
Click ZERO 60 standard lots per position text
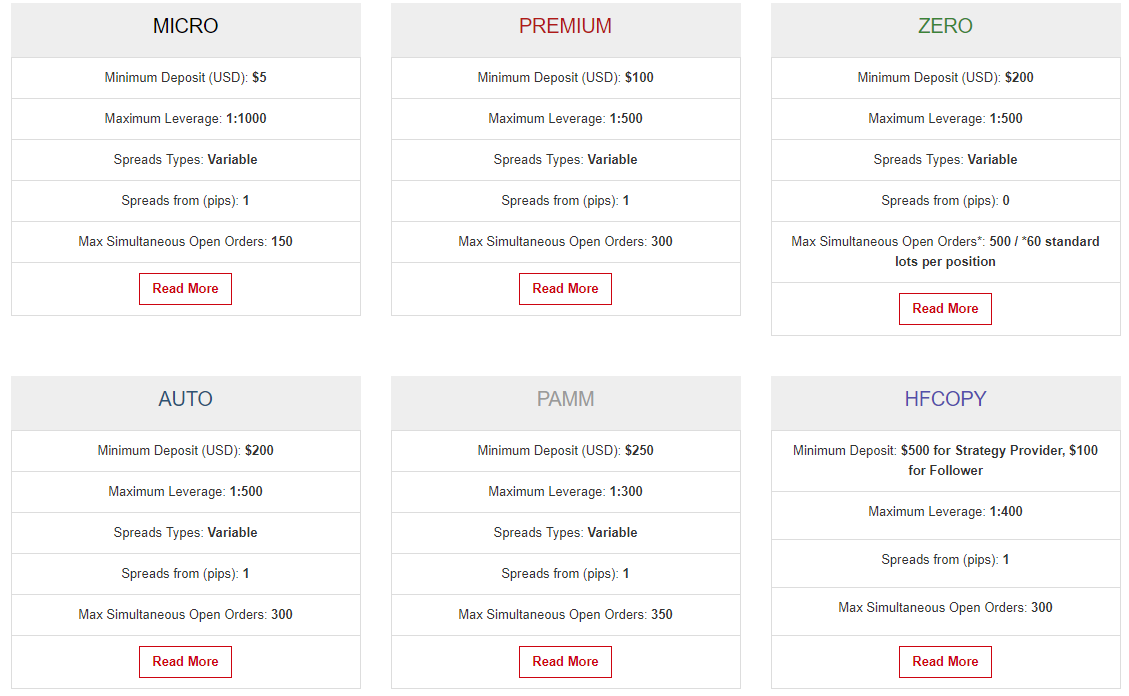click(x=997, y=251)
